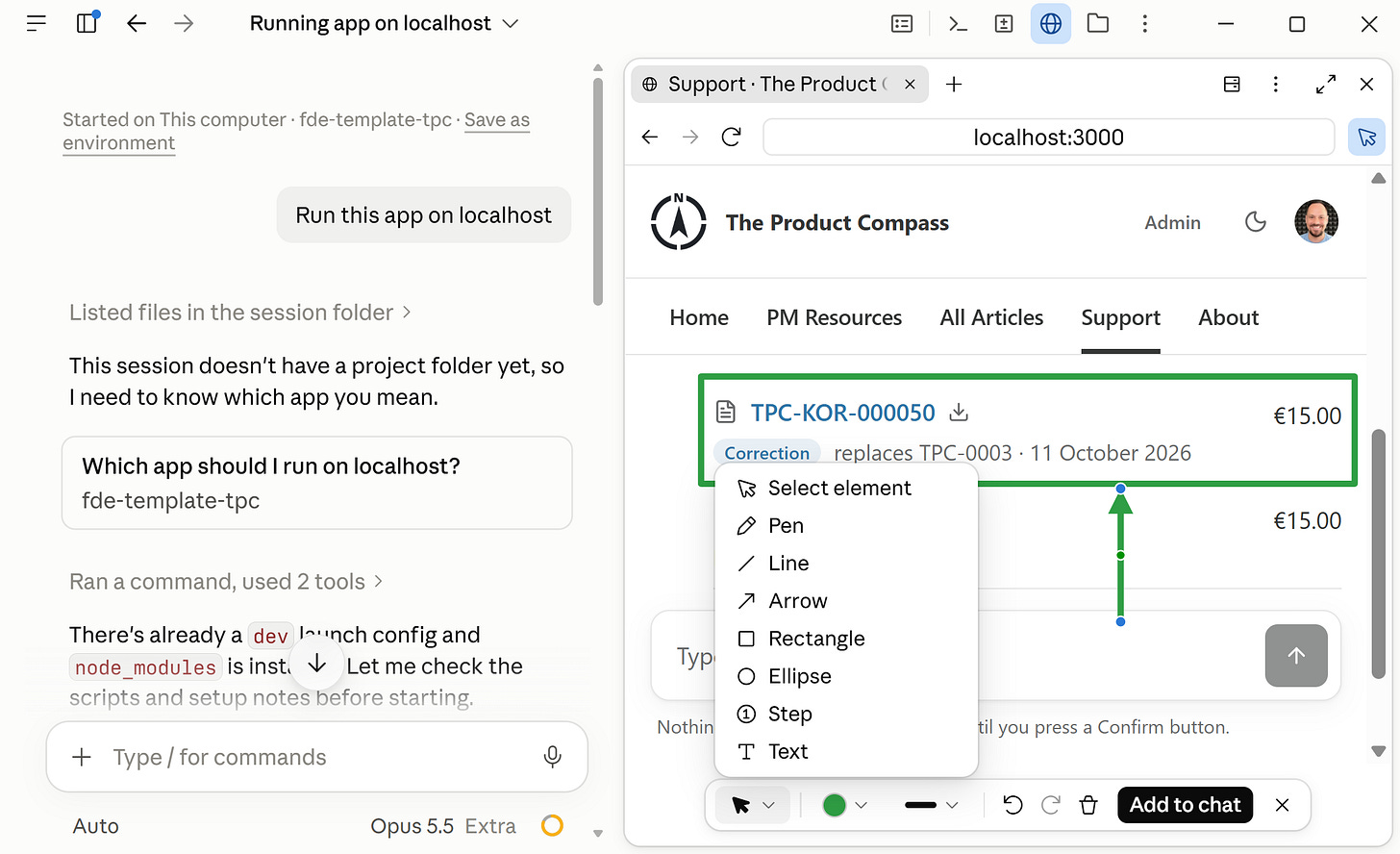Open the terminal panel icon
This screenshot has height=854, width=1400.
coord(958,24)
